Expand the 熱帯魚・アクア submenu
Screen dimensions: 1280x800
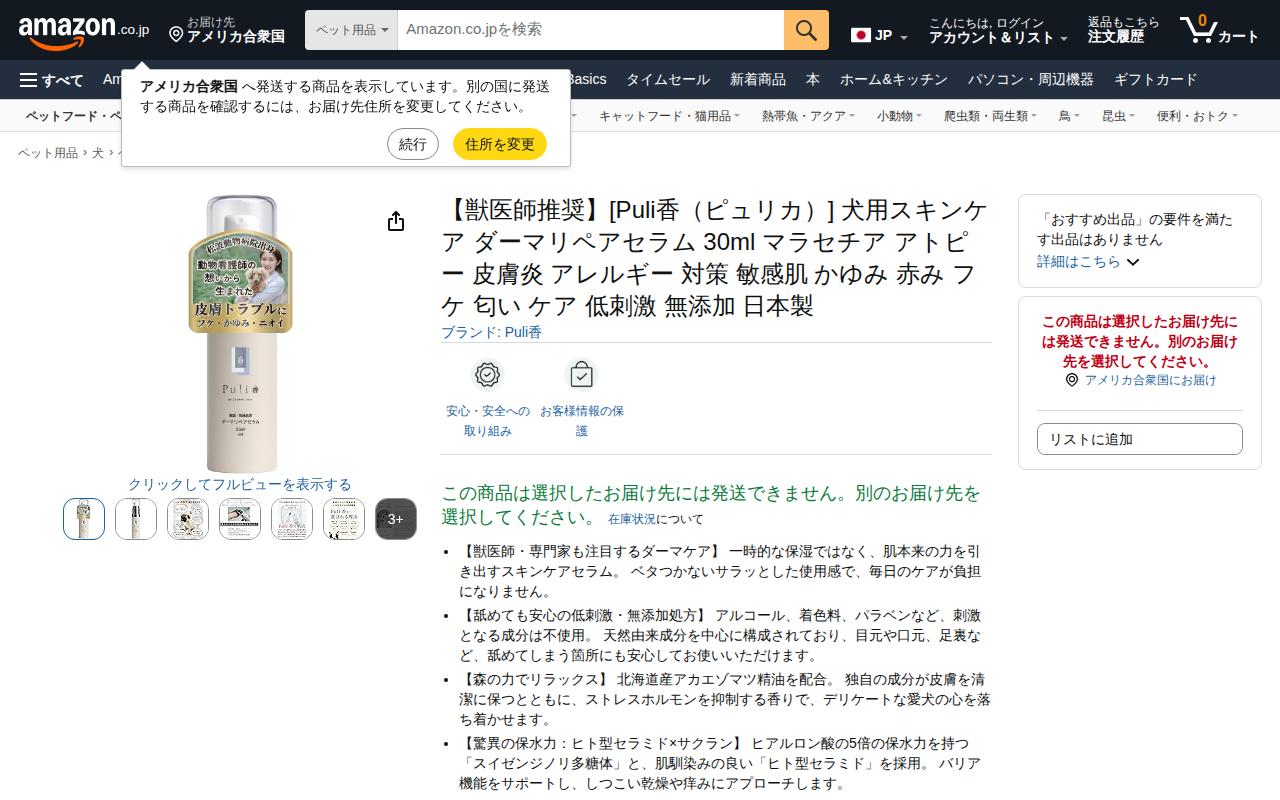(808, 116)
